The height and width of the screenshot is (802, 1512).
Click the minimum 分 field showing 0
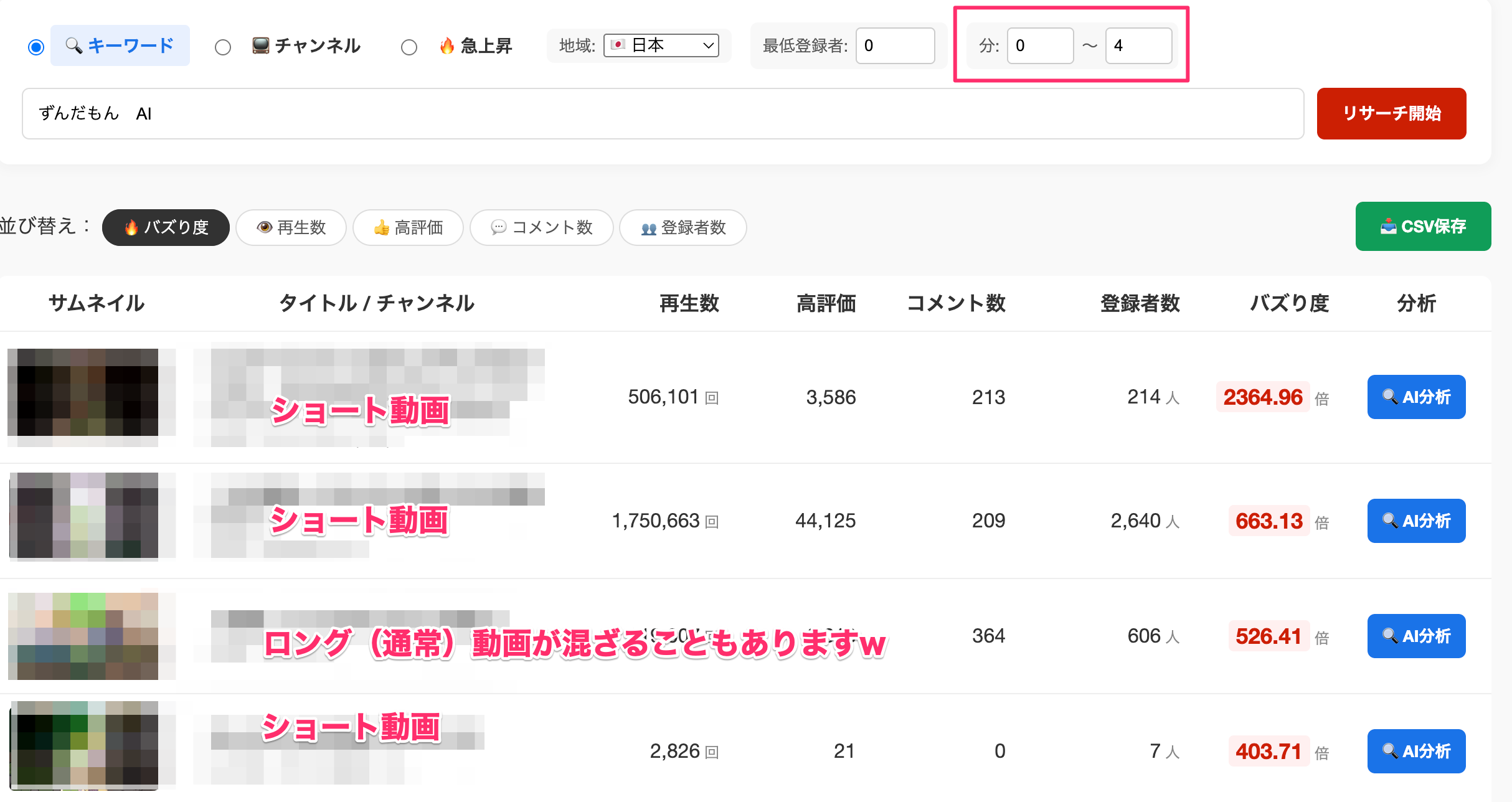click(x=1040, y=45)
